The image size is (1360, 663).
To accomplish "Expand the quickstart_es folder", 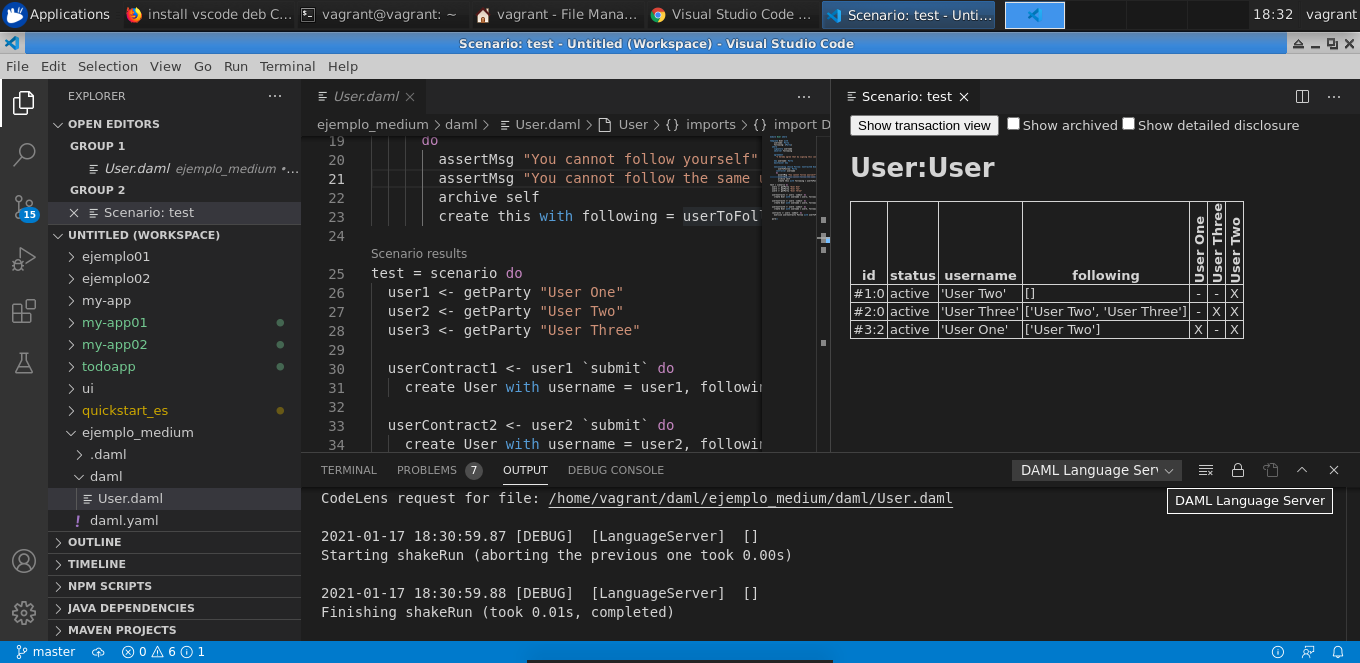I will [x=174, y=411].
